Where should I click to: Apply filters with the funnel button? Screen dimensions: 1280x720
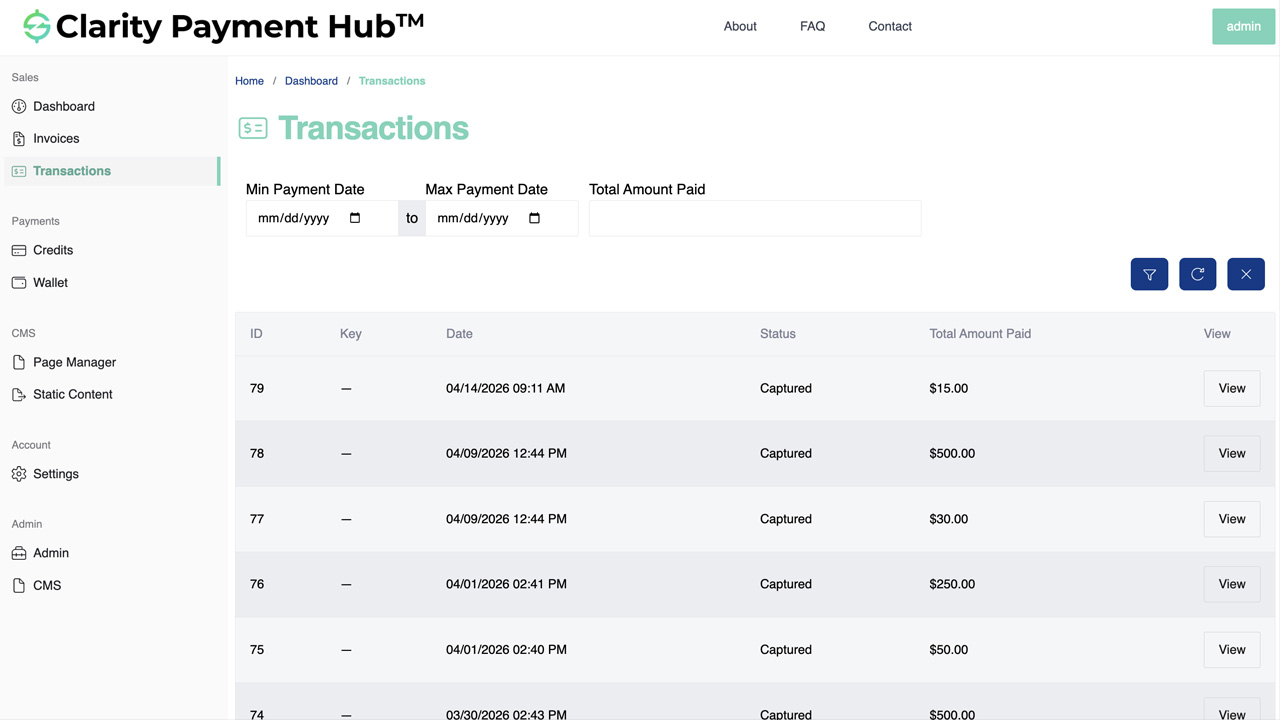coord(1149,274)
